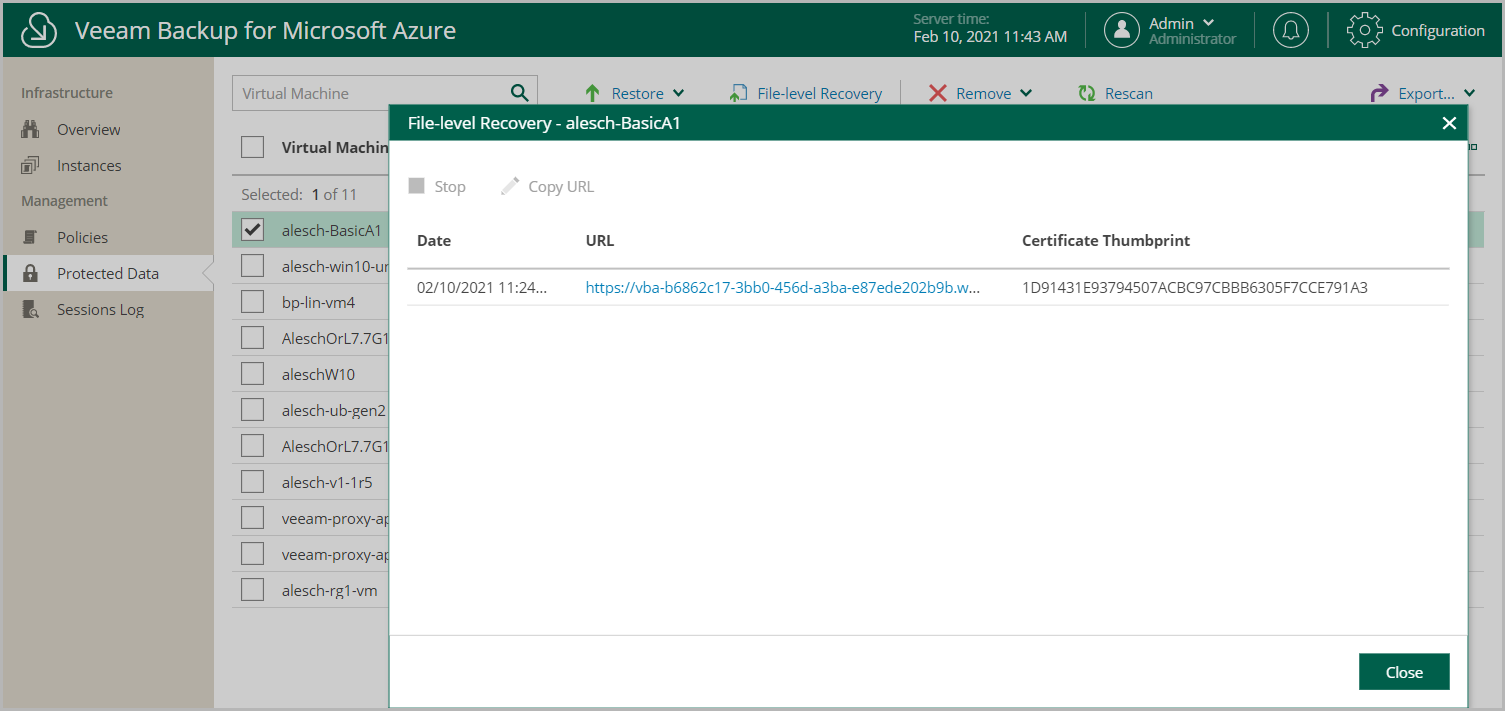
Task: Select the certificate thumbprint value text
Action: (x=1195, y=287)
